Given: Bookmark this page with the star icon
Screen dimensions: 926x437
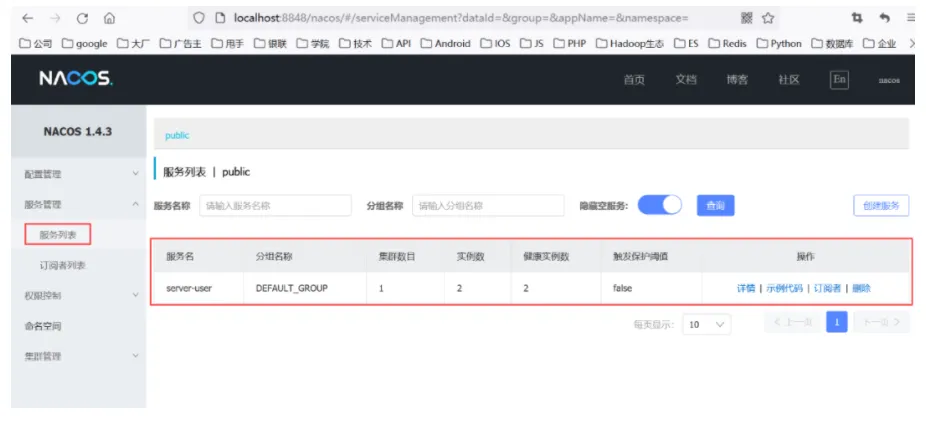Looking at the screenshot, I should pyautogui.click(x=768, y=18).
